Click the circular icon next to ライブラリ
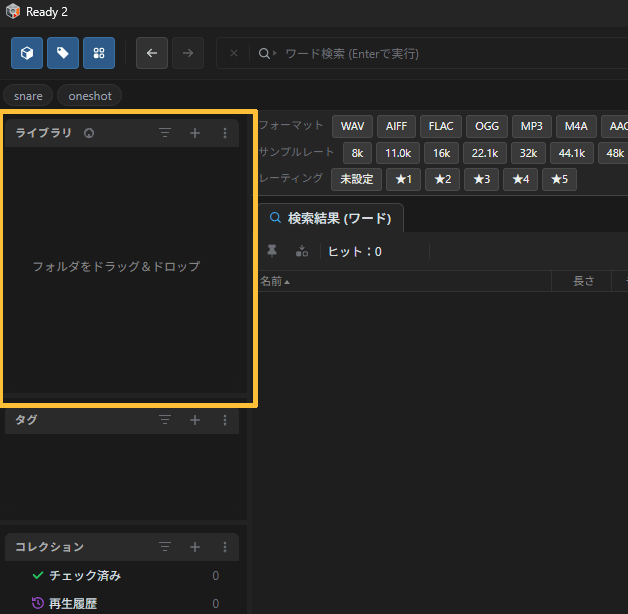 point(89,133)
